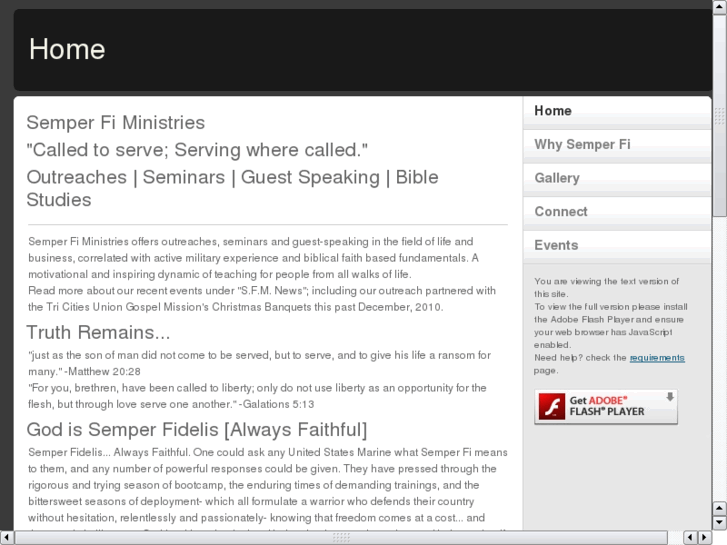Click the horizontal scrollbar right arrow

[704, 538]
